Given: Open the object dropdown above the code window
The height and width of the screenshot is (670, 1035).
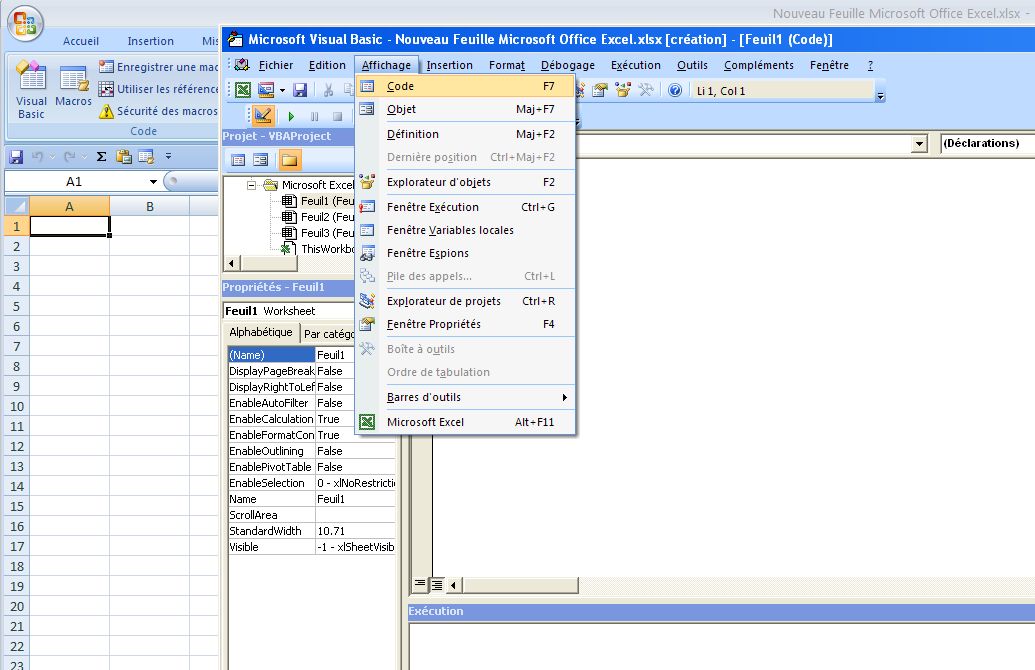Looking at the screenshot, I should (x=919, y=143).
